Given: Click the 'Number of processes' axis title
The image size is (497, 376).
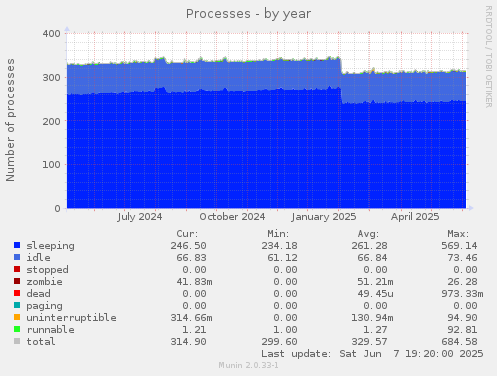Looking at the screenshot, I should [x=11, y=120].
